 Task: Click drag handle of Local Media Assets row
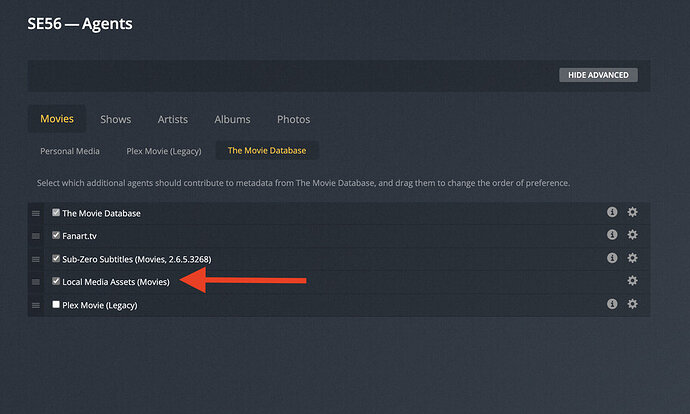click(36, 282)
